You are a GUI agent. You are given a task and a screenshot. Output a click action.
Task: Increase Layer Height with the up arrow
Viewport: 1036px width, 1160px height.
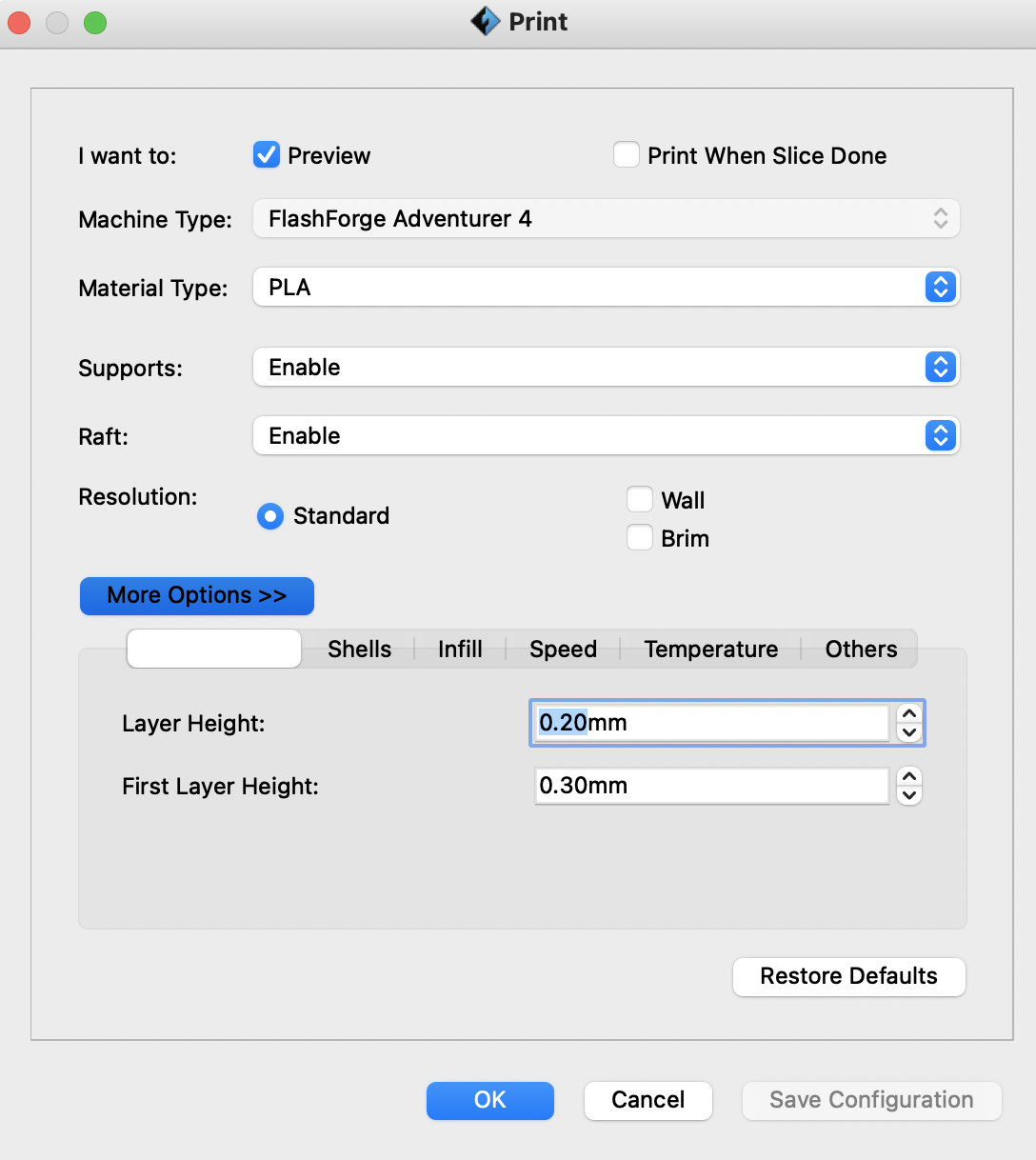coord(909,713)
